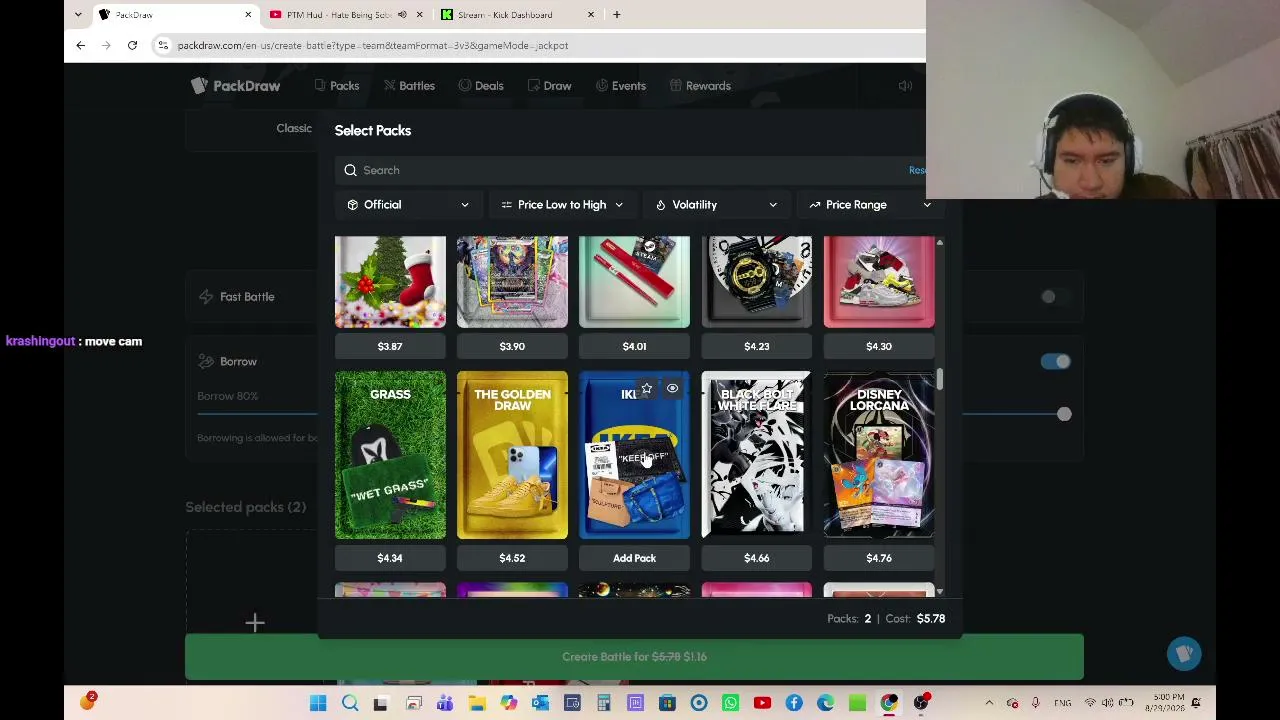Pick the trading card pack priced $3.90

(x=512, y=282)
